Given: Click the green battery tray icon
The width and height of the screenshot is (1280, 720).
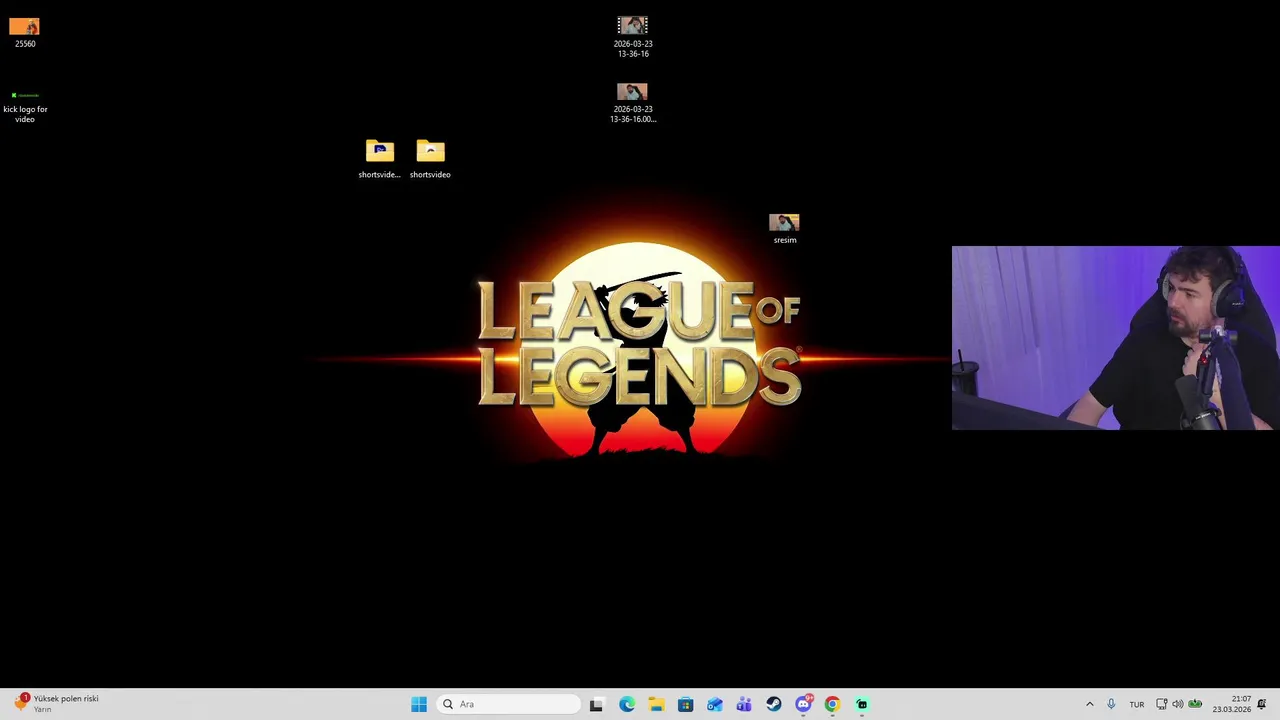Looking at the screenshot, I should [1195, 704].
